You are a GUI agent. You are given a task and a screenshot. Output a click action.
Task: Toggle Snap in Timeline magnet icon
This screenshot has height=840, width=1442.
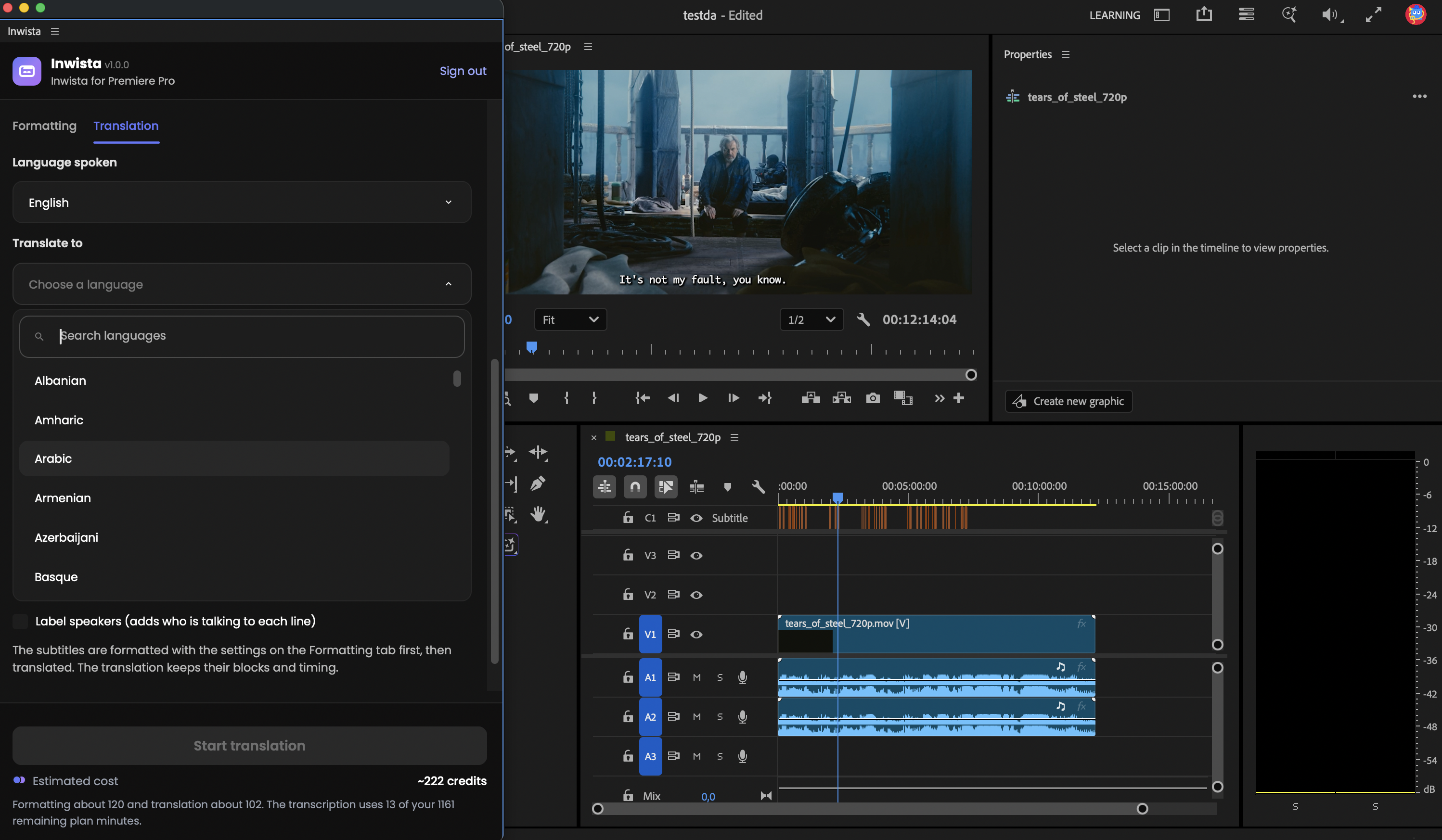pyautogui.click(x=634, y=486)
